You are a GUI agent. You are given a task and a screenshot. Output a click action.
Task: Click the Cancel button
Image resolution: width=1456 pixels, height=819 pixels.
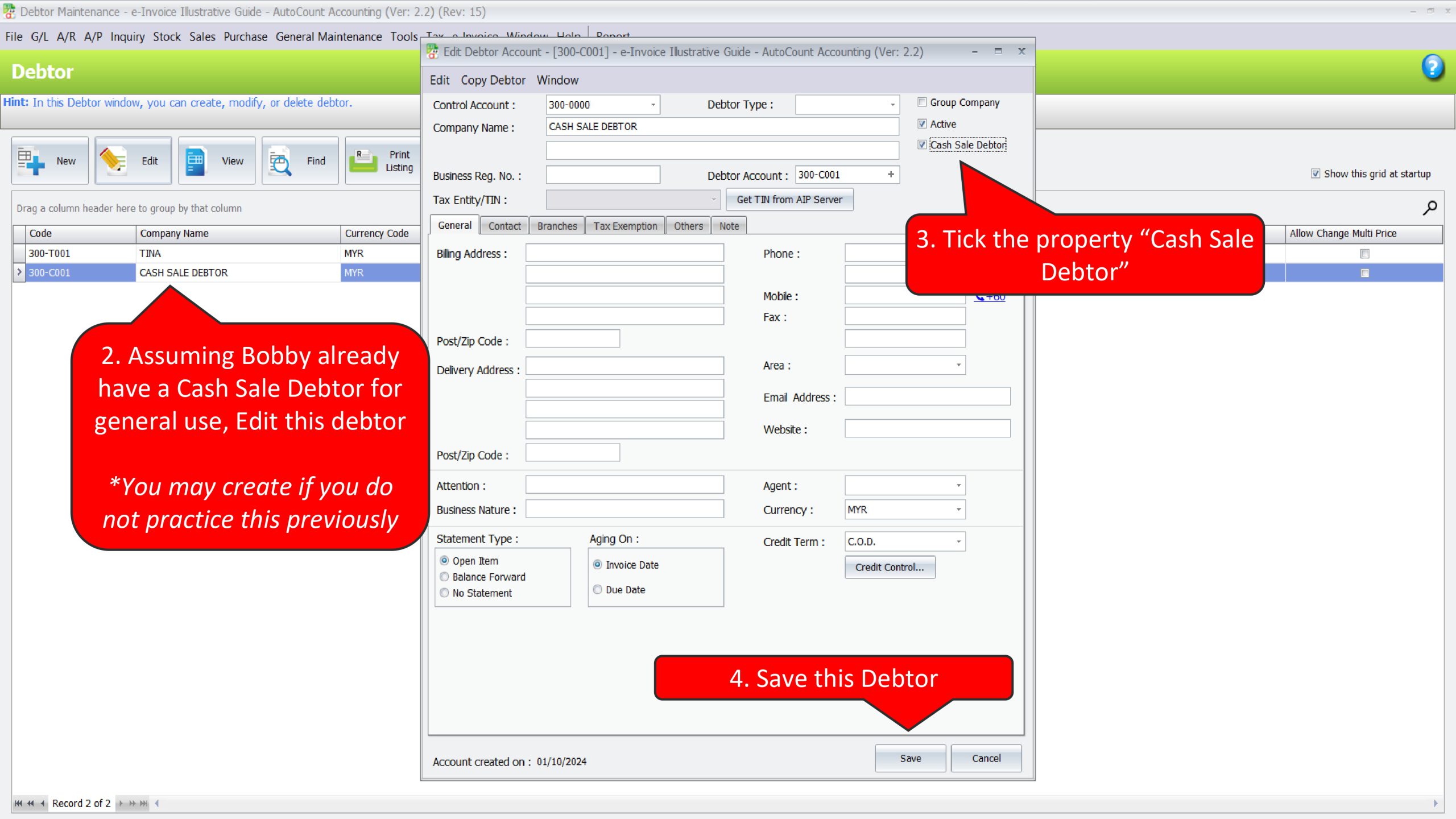(x=986, y=758)
